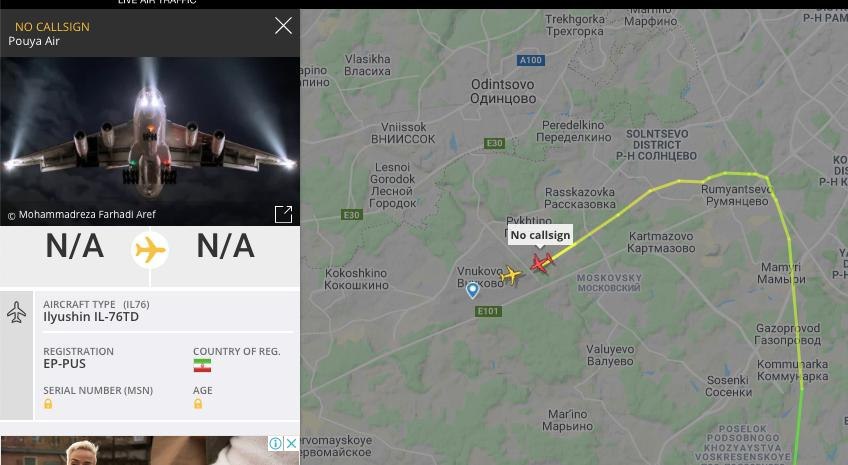848x465 pixels.
Task: Open the ad info icon
Action: pyautogui.click(x=275, y=443)
